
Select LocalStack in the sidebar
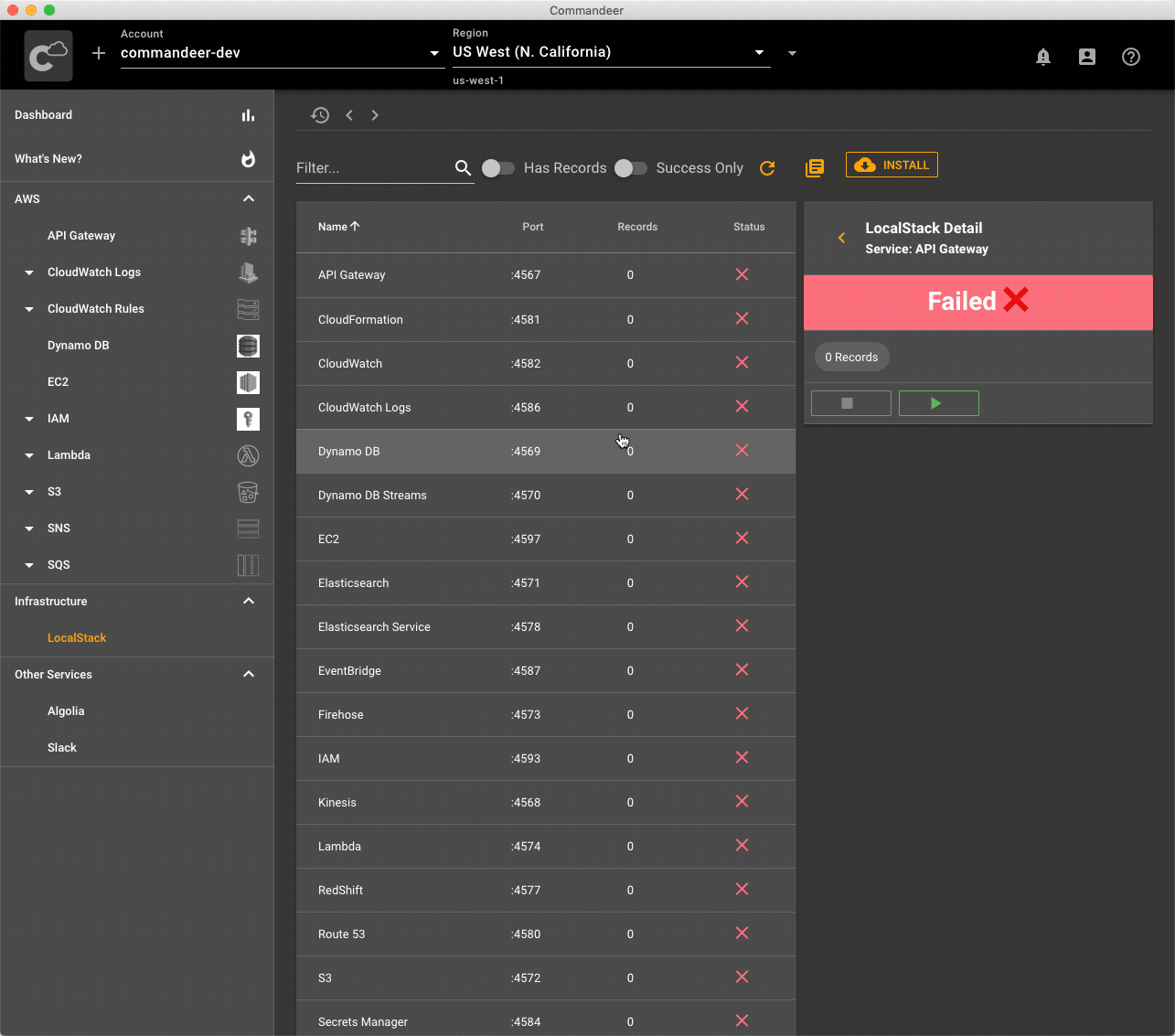point(77,638)
